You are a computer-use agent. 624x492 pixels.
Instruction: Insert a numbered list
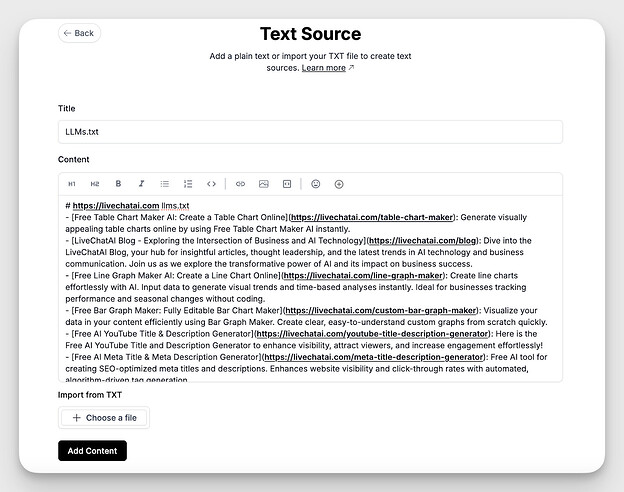tap(188, 184)
